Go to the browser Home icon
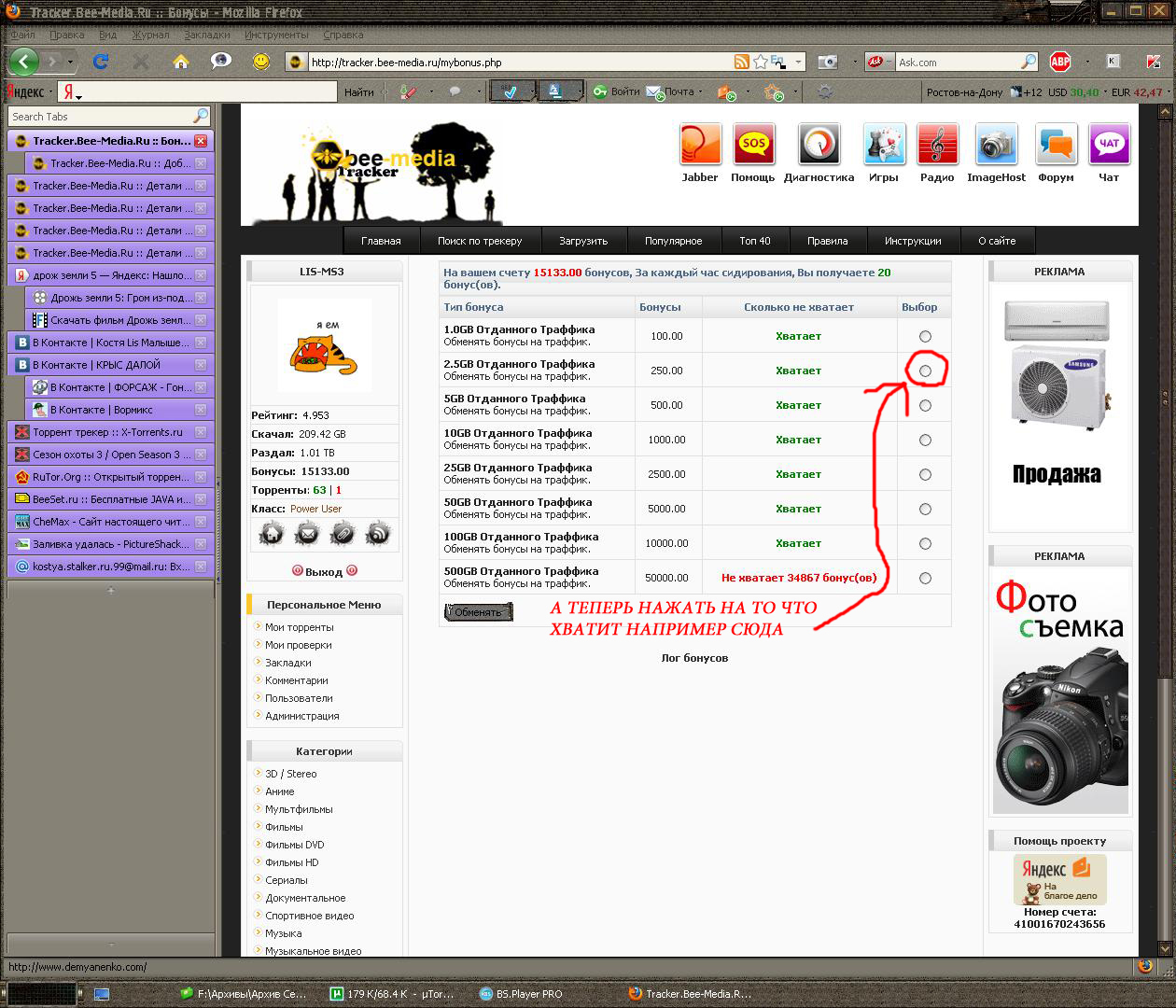 (181, 62)
